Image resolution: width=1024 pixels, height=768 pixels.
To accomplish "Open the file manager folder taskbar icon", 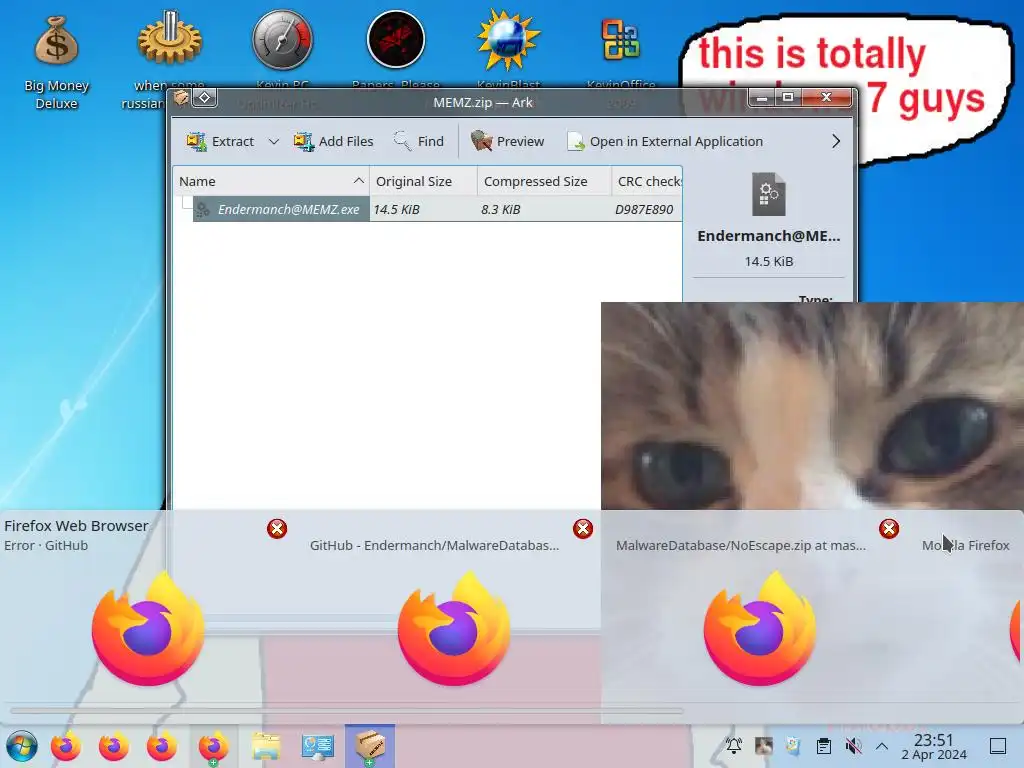I will click(266, 746).
